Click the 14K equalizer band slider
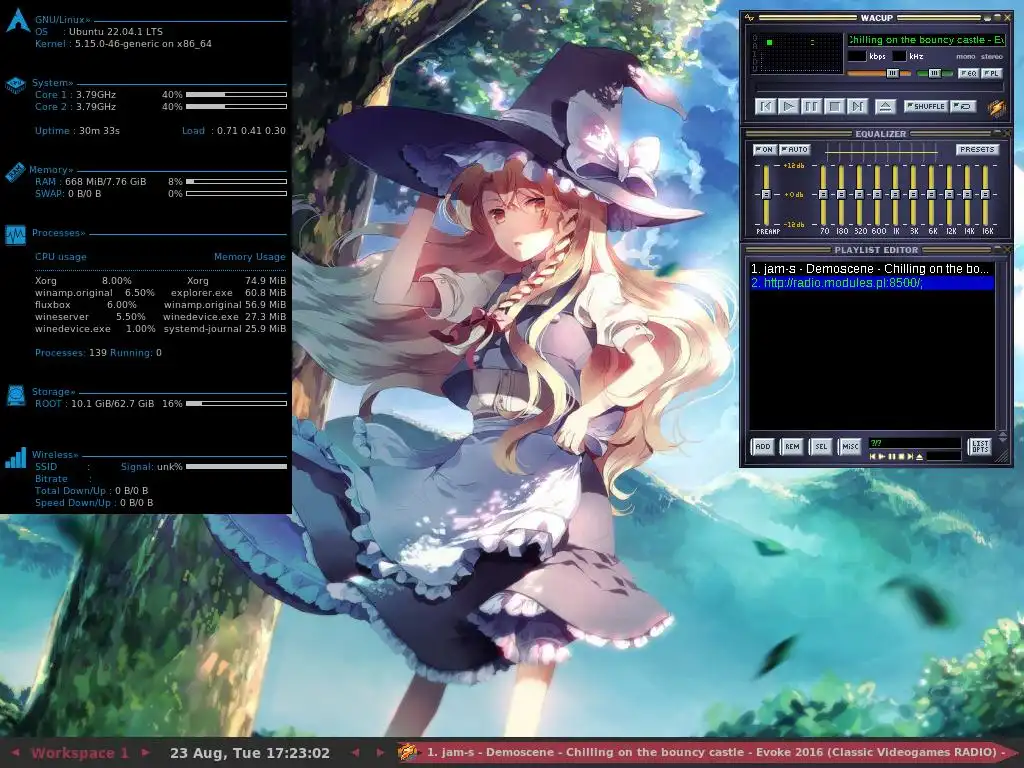This screenshot has height=768, width=1024. pyautogui.click(x=968, y=195)
